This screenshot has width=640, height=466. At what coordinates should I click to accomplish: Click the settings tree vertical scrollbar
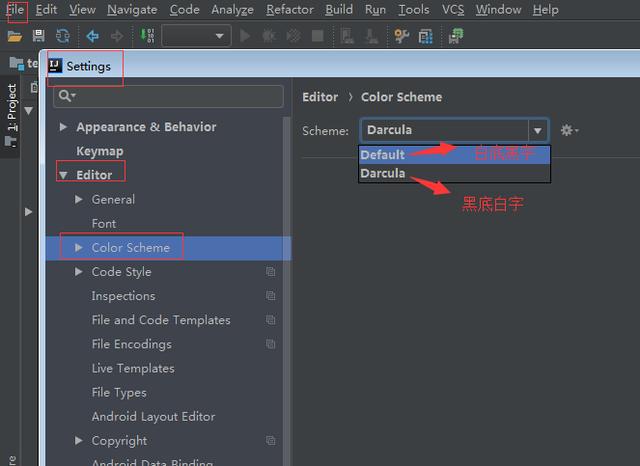287,291
